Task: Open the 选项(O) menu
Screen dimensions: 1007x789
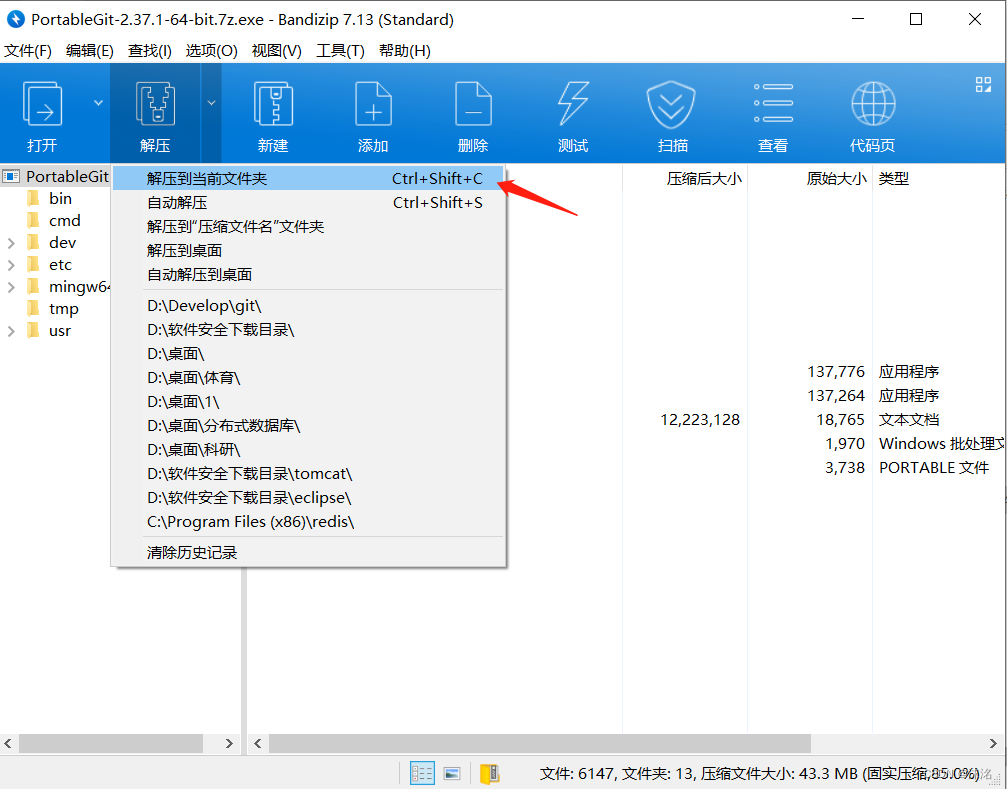Action: (x=211, y=51)
